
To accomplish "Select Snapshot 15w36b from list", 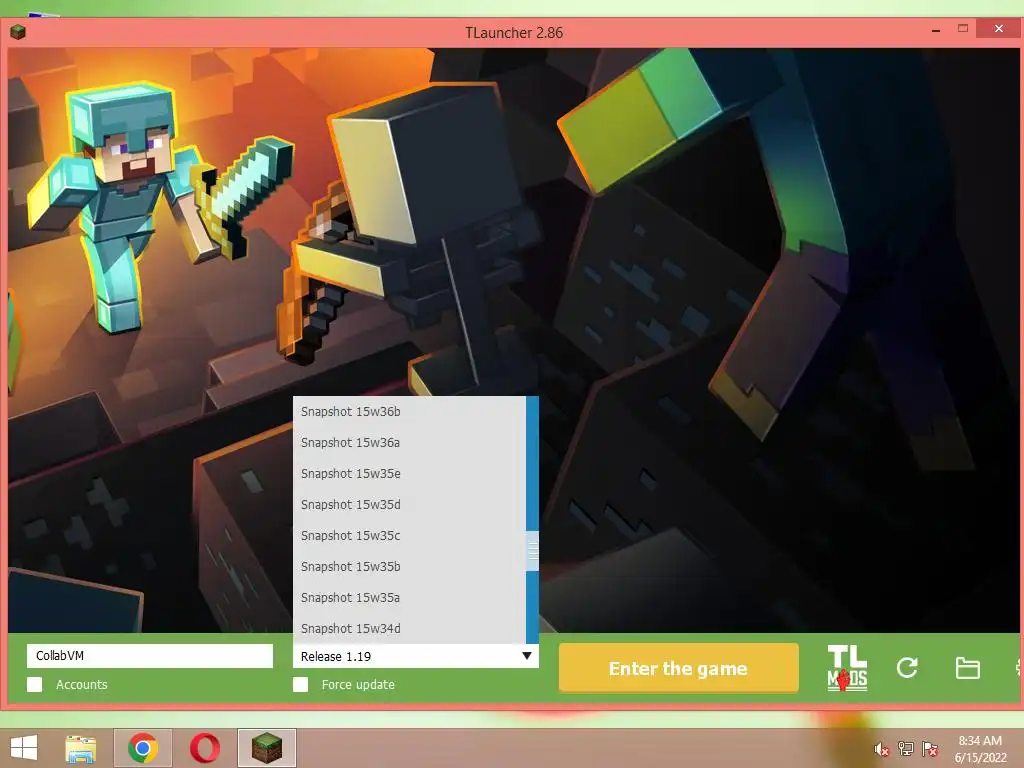I will 409,411.
